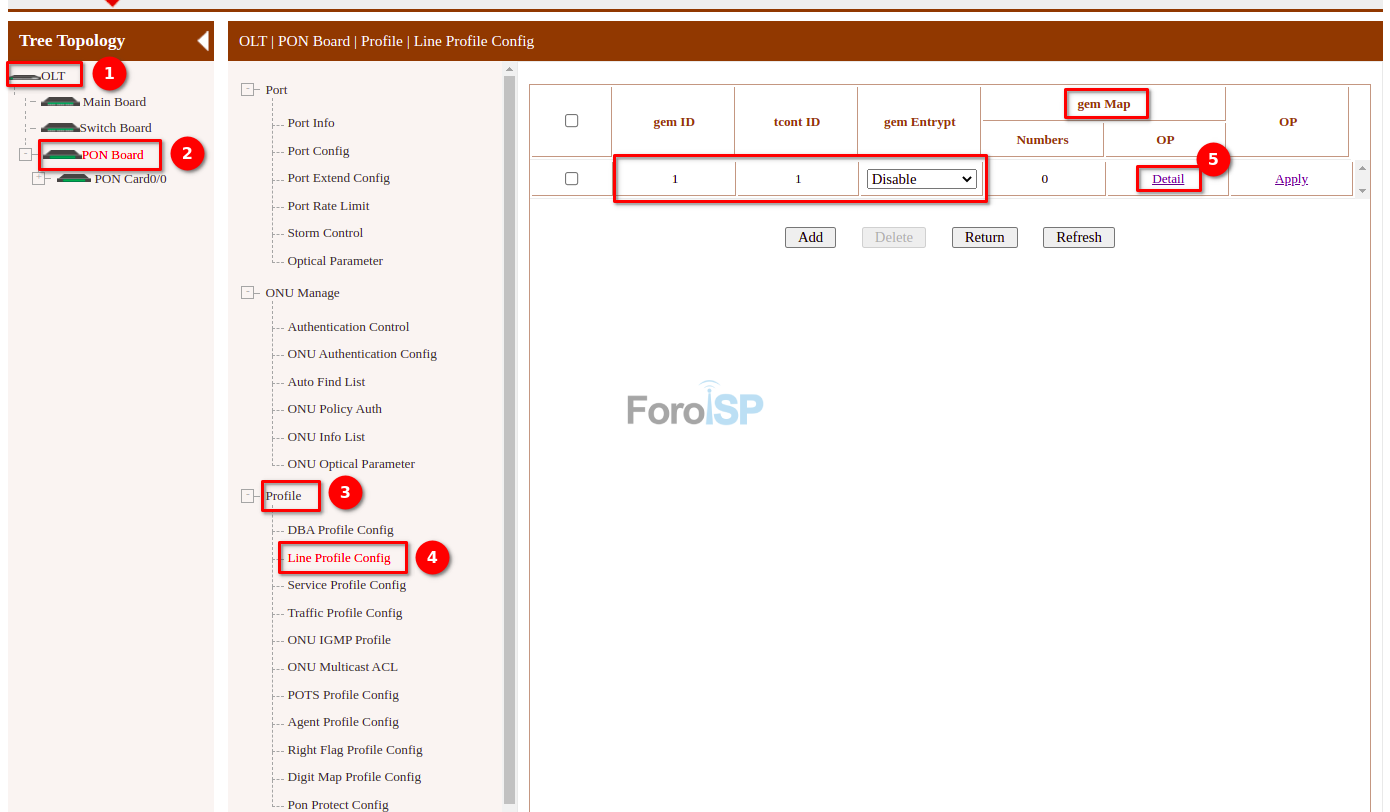Open the gem Map Detail link
The image size is (1390, 812).
point(1167,179)
